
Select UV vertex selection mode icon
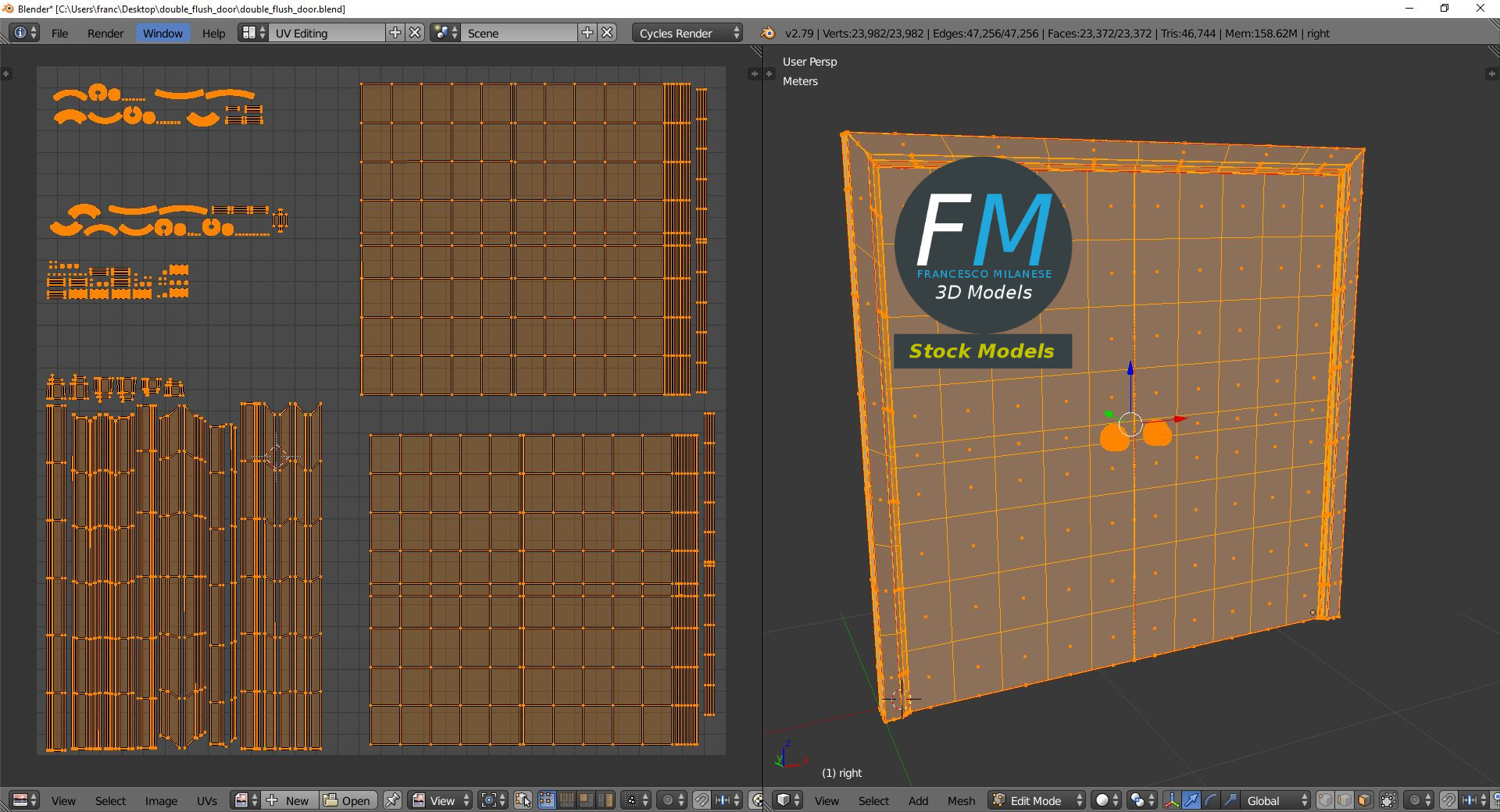546,800
